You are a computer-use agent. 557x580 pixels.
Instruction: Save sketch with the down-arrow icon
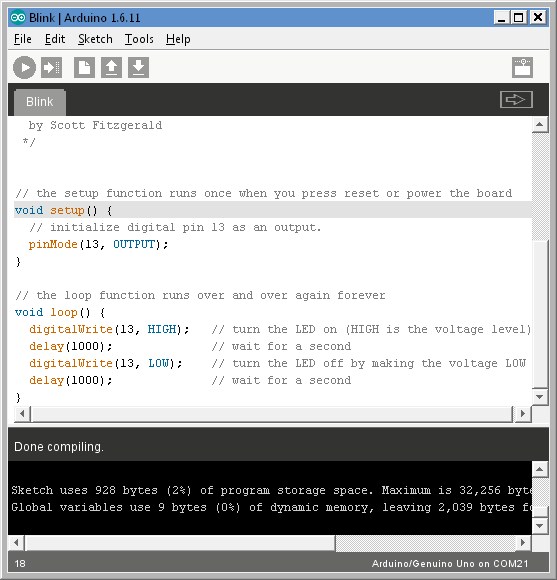[138, 68]
